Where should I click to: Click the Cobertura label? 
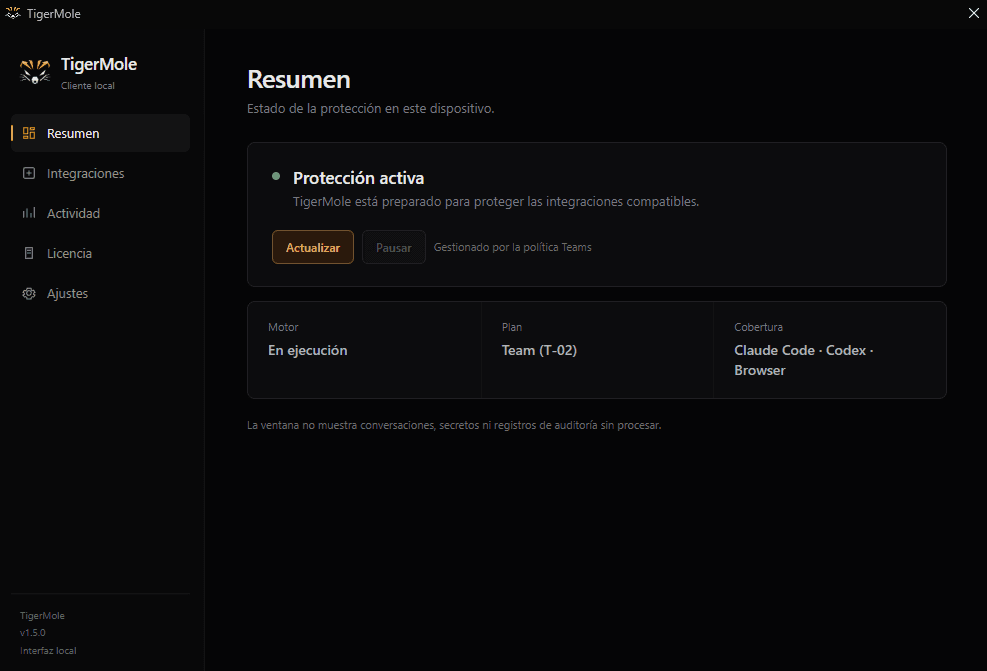[x=759, y=327]
